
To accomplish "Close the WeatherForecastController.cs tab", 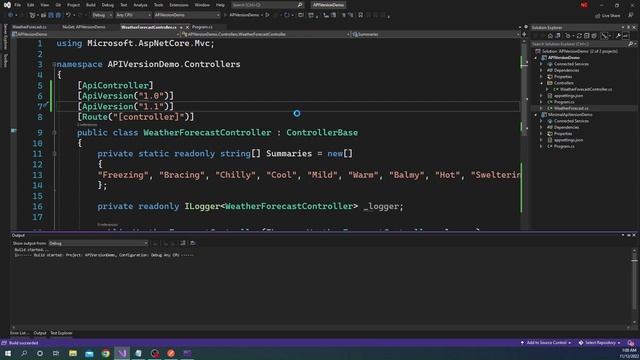I will tap(187, 27).
